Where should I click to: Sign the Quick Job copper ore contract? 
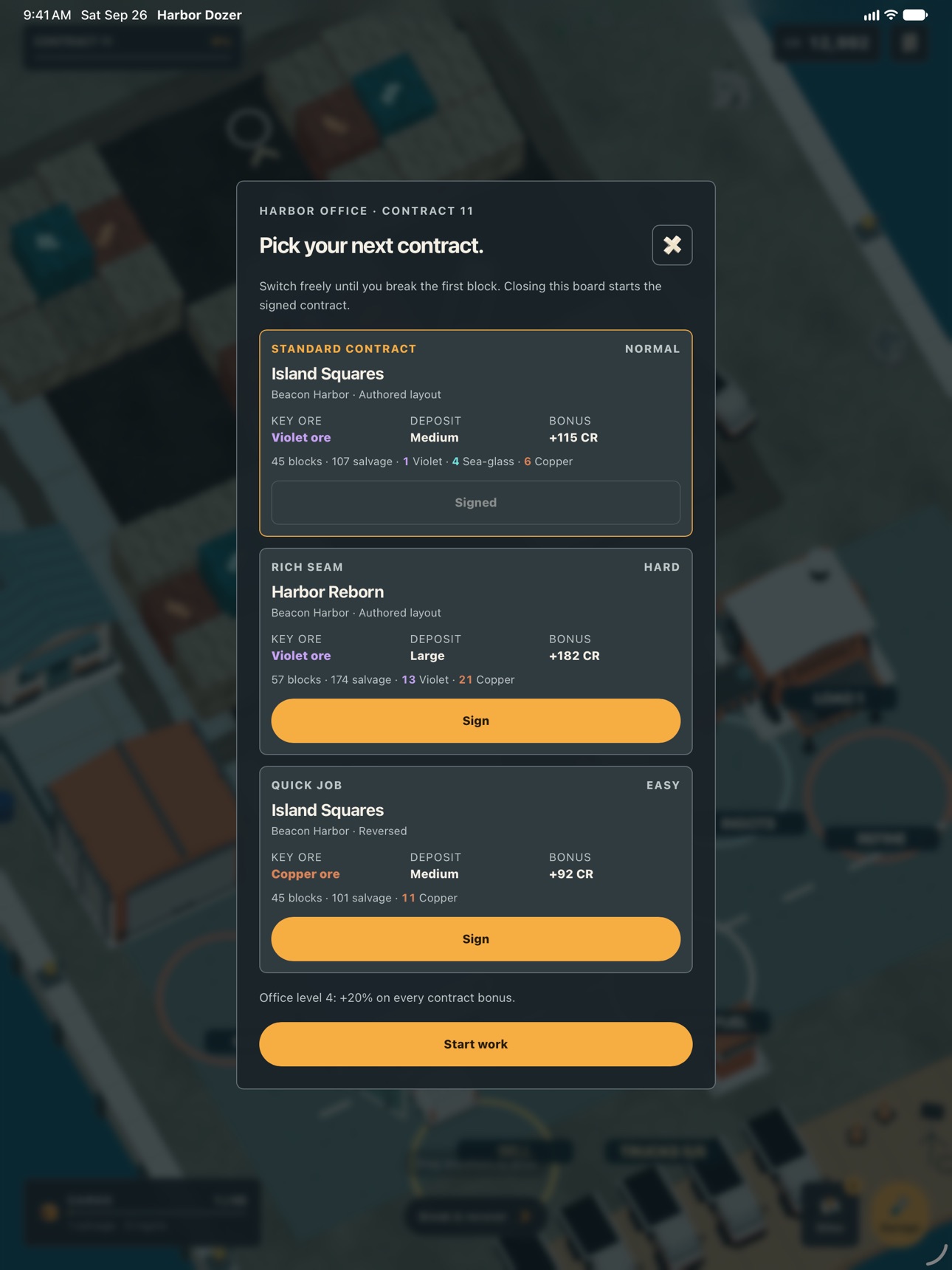click(475, 939)
